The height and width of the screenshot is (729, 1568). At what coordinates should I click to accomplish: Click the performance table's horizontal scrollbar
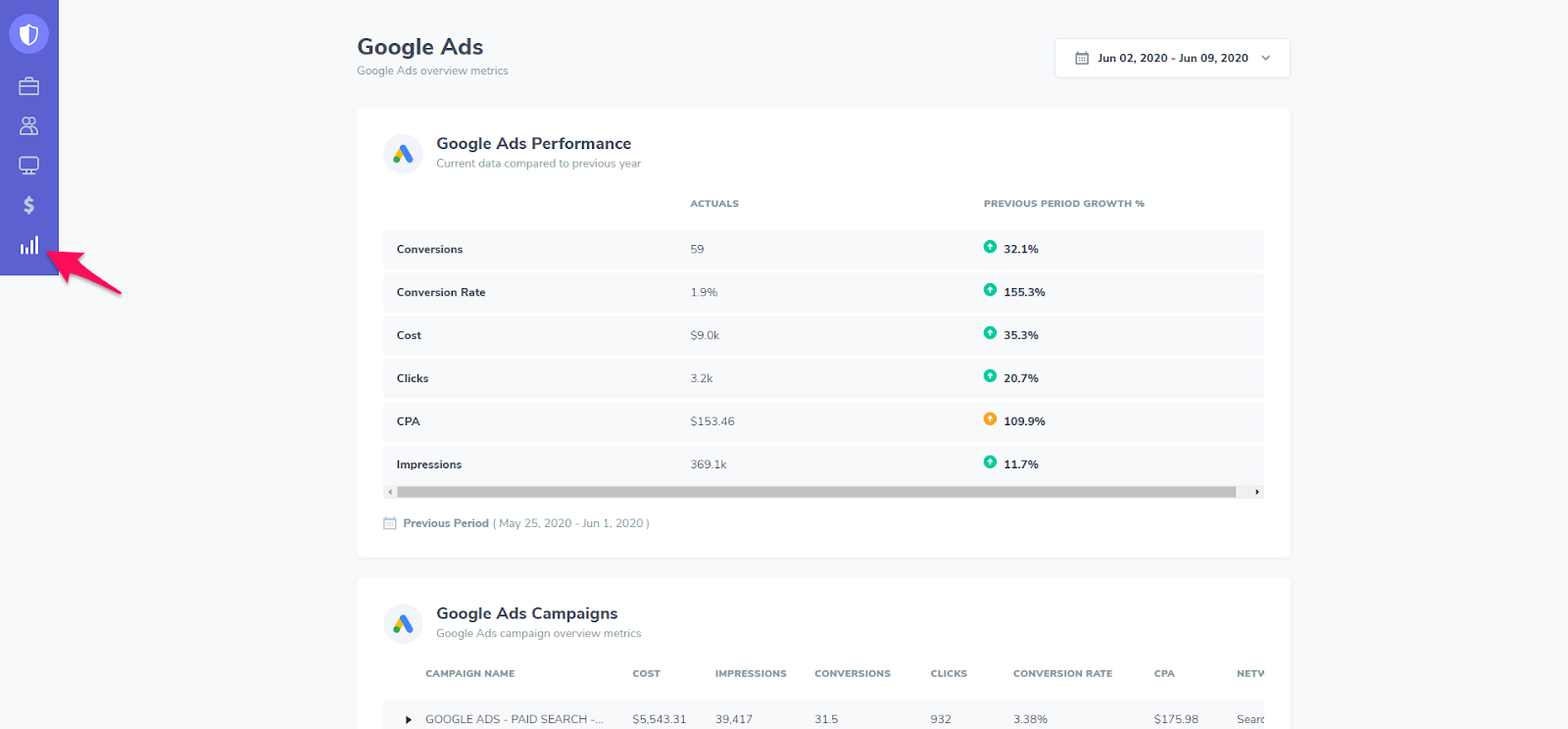815,492
